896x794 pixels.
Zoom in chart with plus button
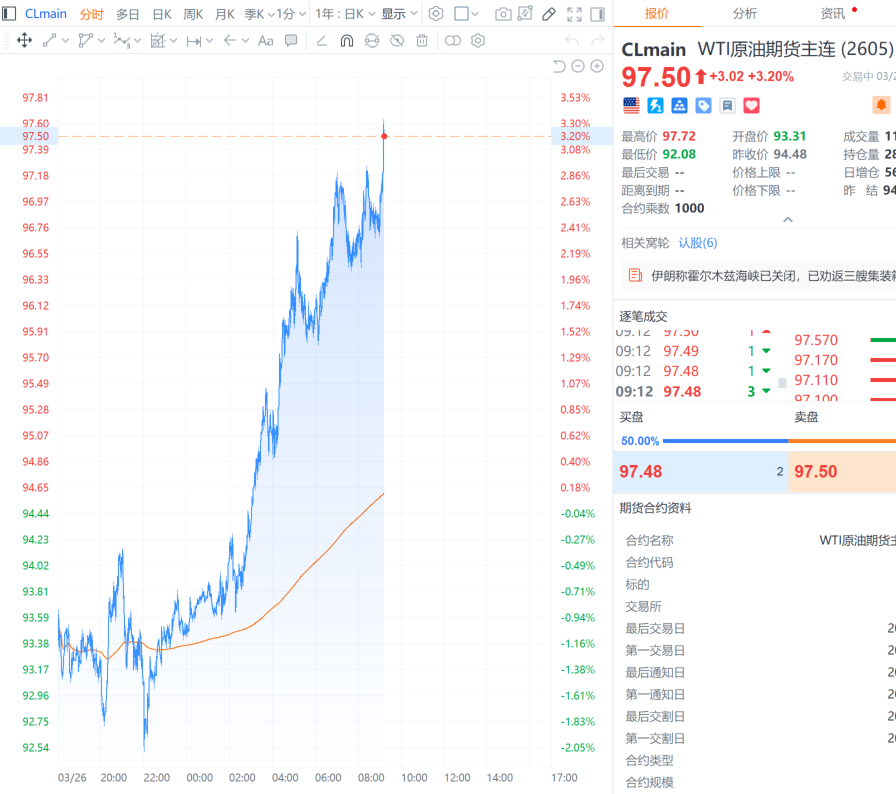597,66
